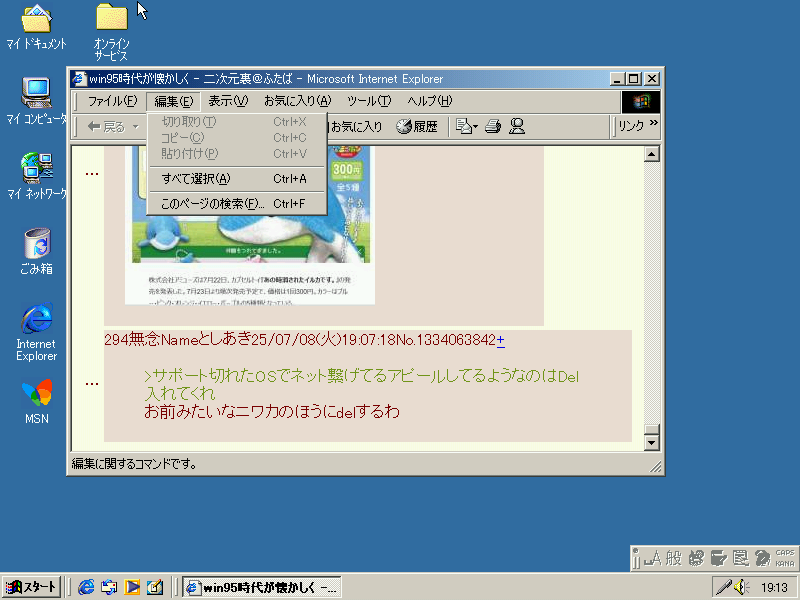Select the マイ ネットワーク desktop icon
Screen dimensions: 800x600
point(36,176)
